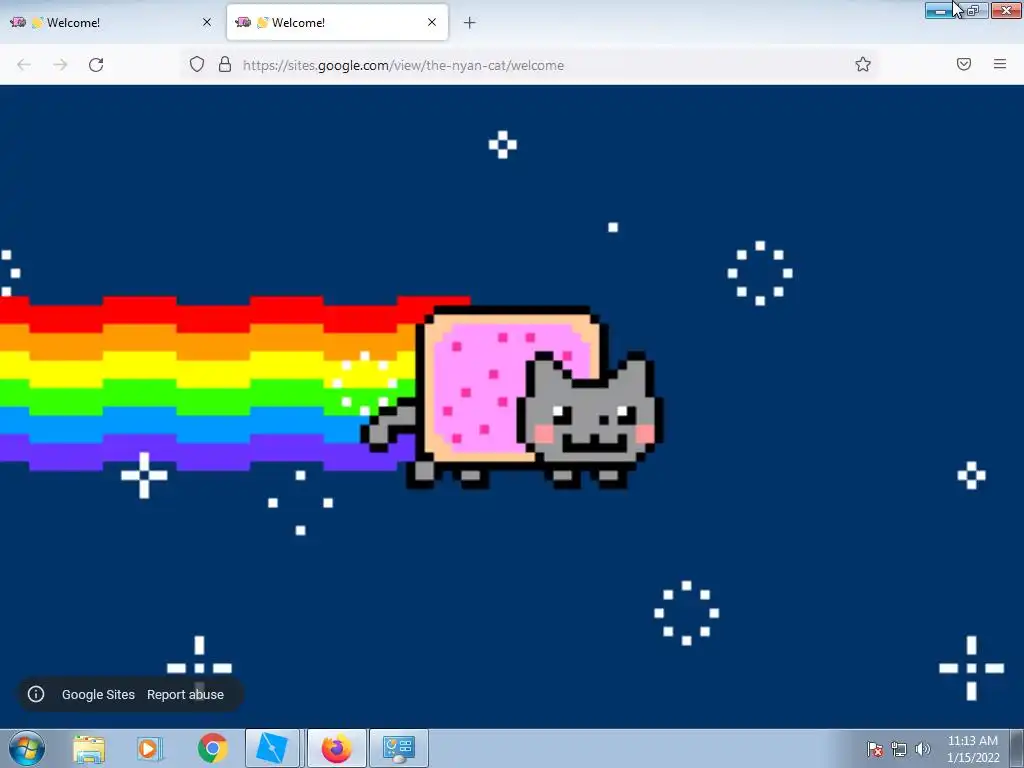Launch File Explorer from the taskbar
This screenshot has height=768, width=1024.
click(x=89, y=749)
